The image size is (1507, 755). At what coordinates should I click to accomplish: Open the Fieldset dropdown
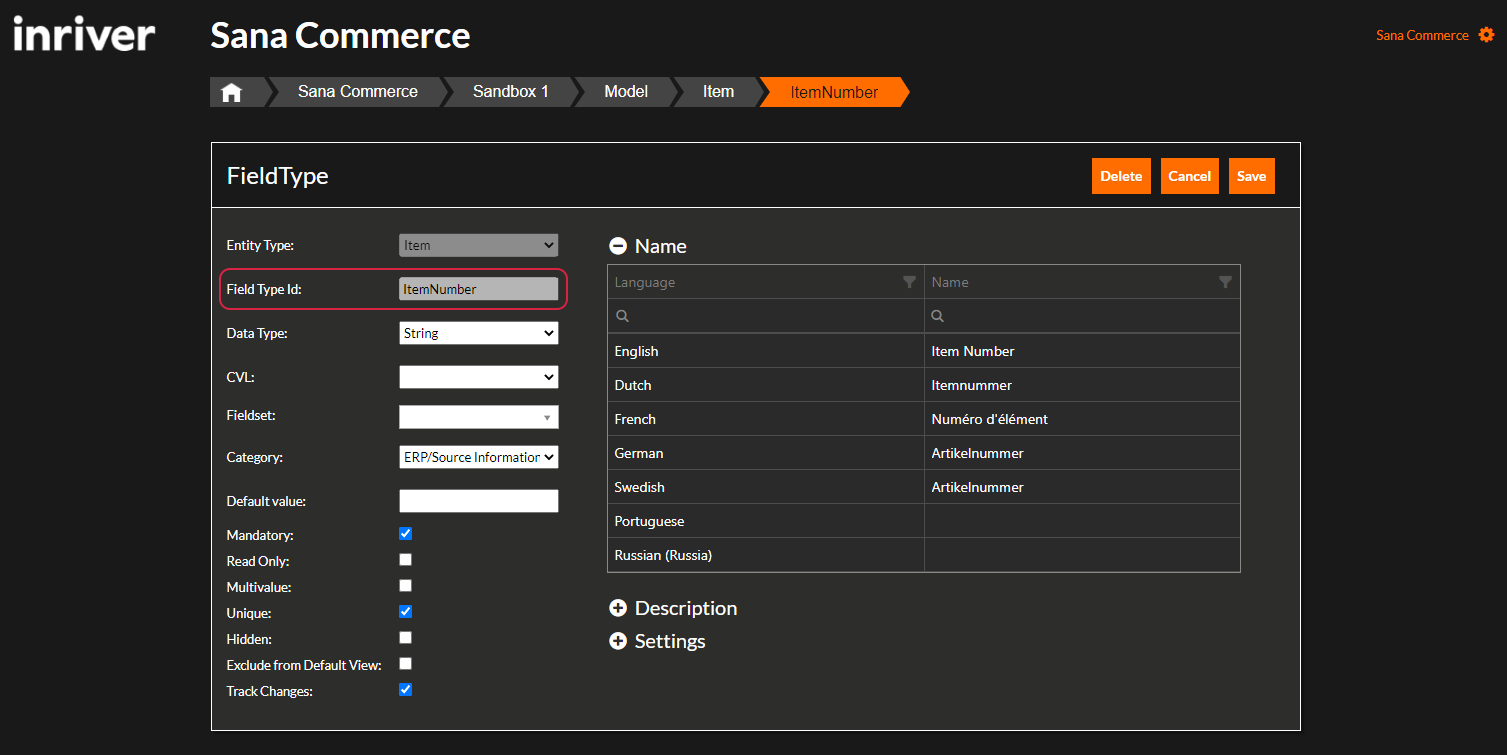pos(478,417)
